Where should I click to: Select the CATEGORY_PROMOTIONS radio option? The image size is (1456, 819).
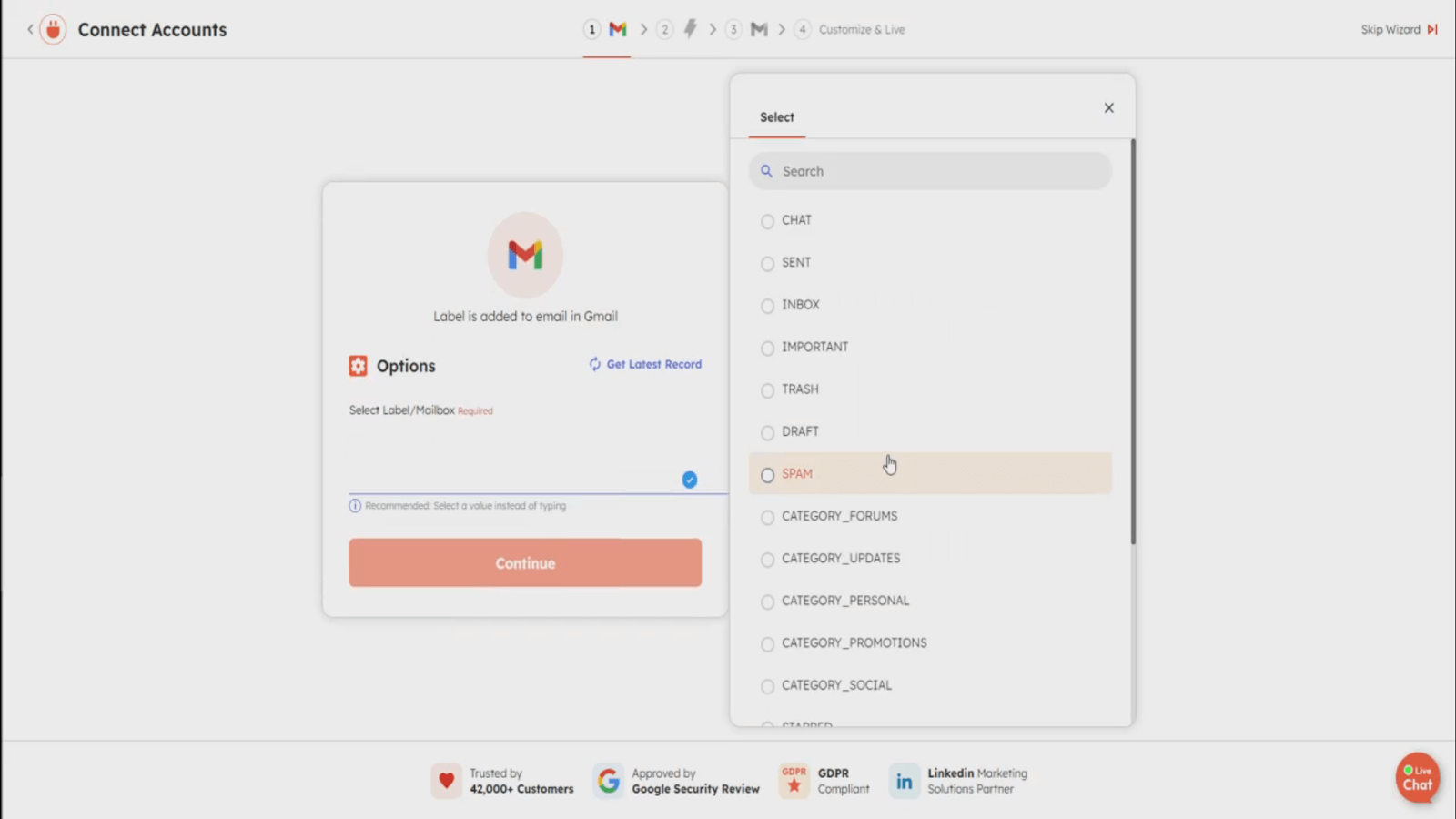pos(768,644)
